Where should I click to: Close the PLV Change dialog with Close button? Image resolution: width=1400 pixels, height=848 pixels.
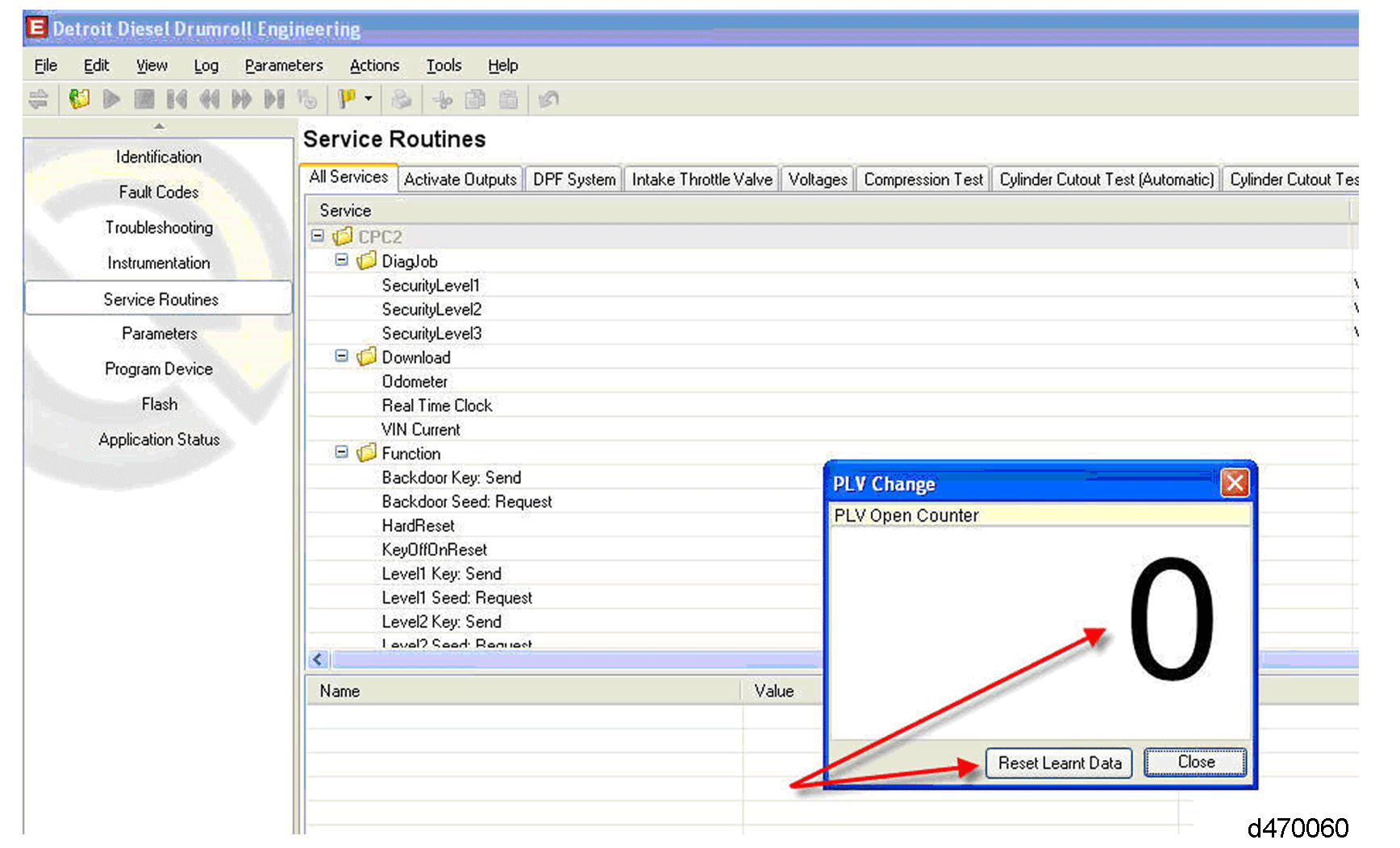pos(1195,763)
